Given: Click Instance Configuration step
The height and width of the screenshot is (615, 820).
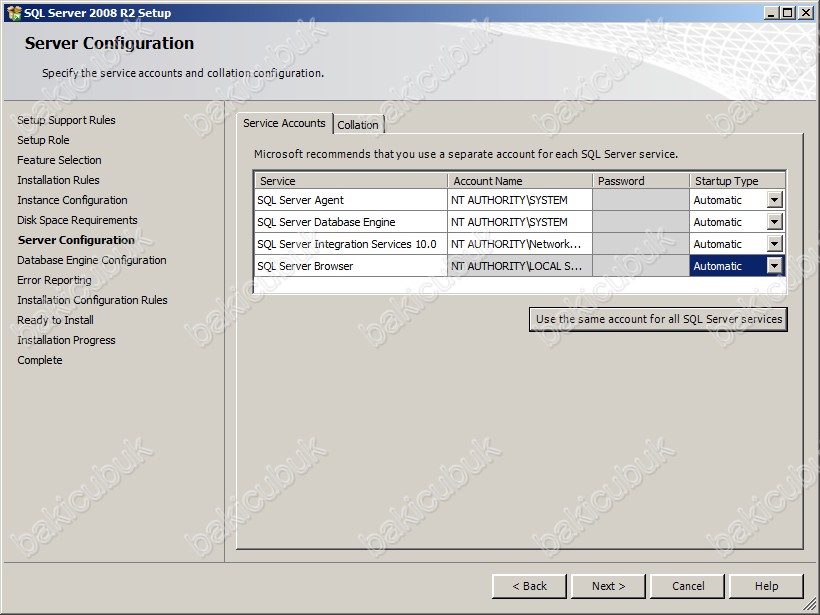Looking at the screenshot, I should [72, 200].
